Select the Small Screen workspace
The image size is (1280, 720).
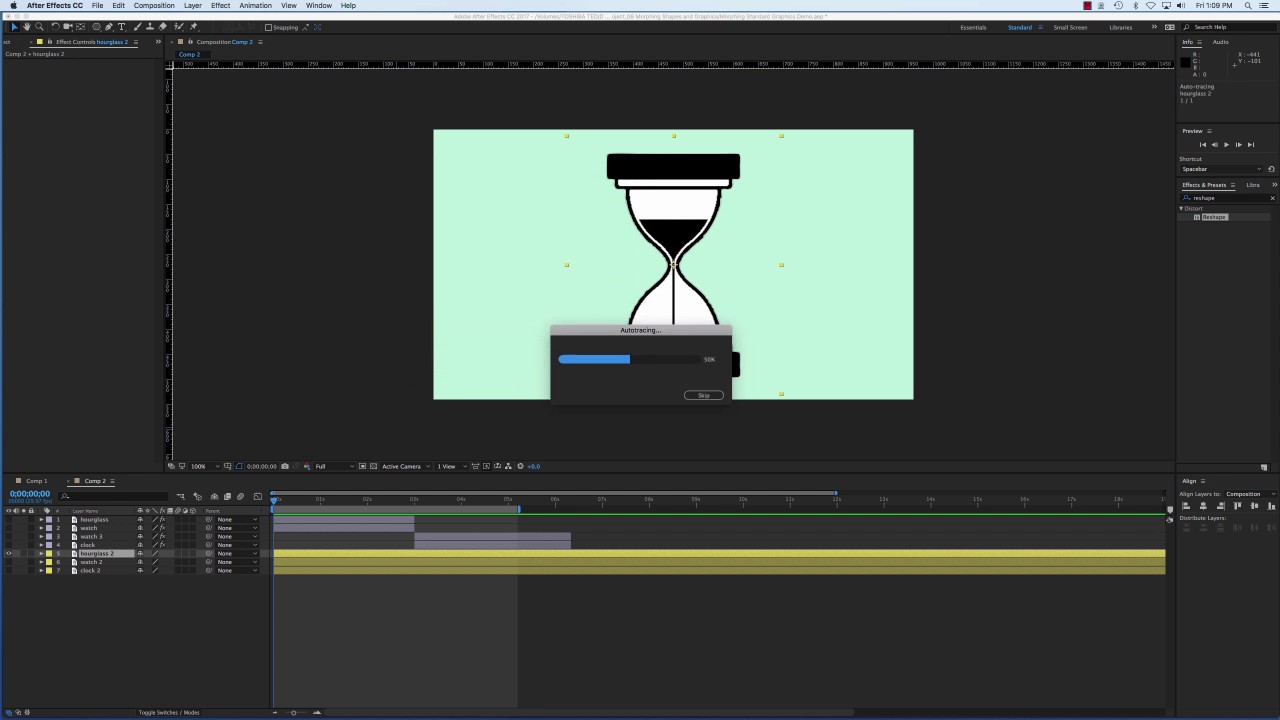(1070, 27)
